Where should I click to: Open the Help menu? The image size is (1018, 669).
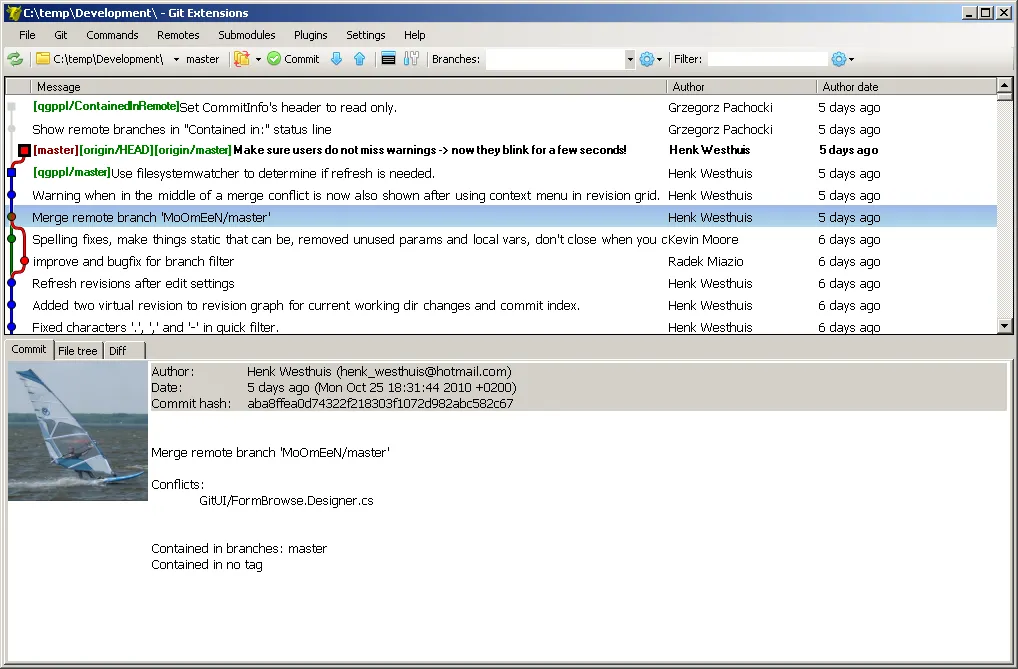(414, 35)
